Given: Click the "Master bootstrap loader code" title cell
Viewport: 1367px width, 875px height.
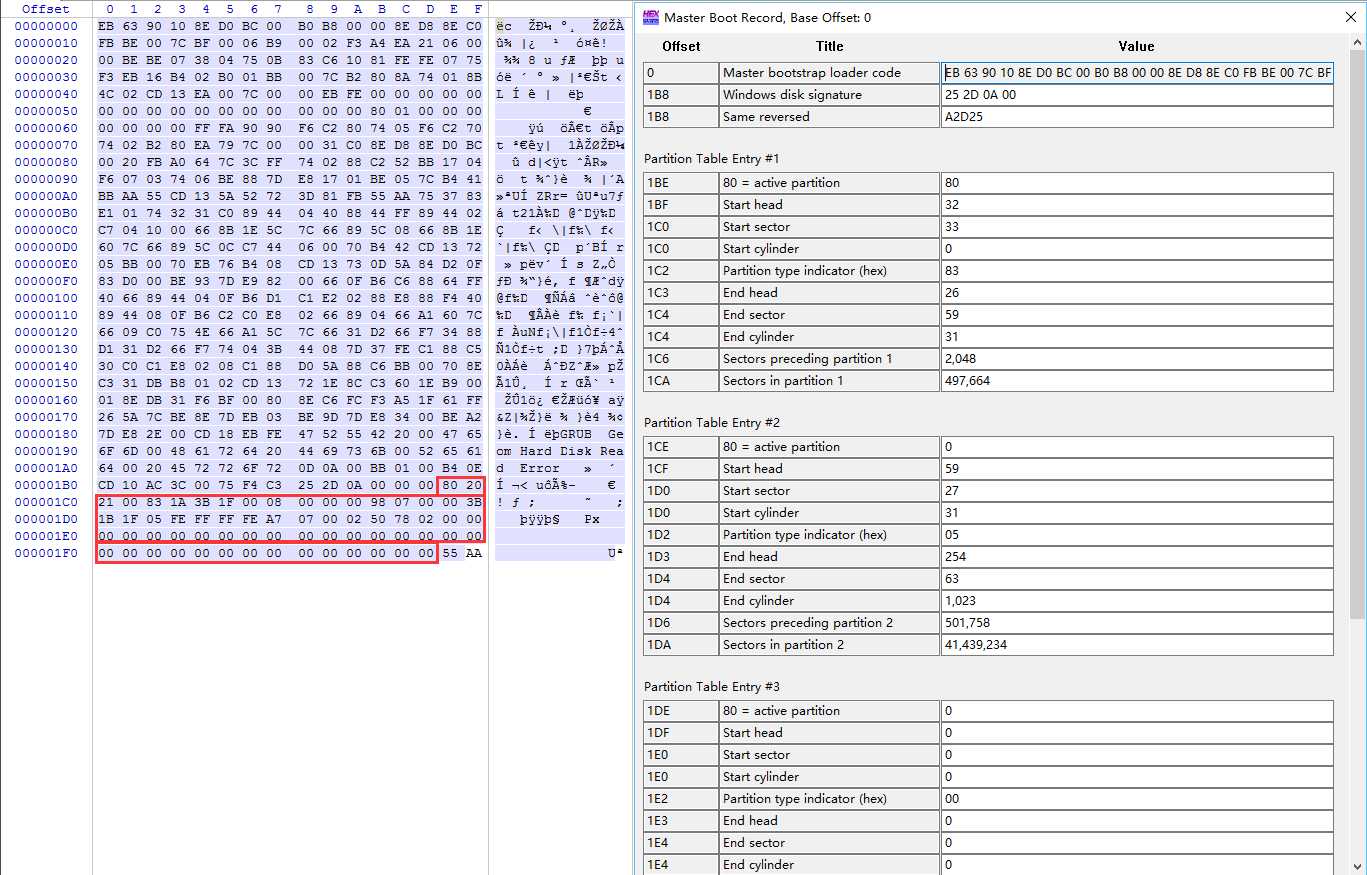Looking at the screenshot, I should tap(830, 73).
